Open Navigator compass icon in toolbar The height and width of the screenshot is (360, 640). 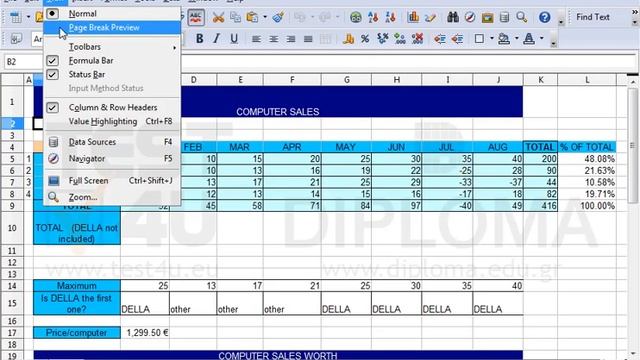tap(470, 17)
